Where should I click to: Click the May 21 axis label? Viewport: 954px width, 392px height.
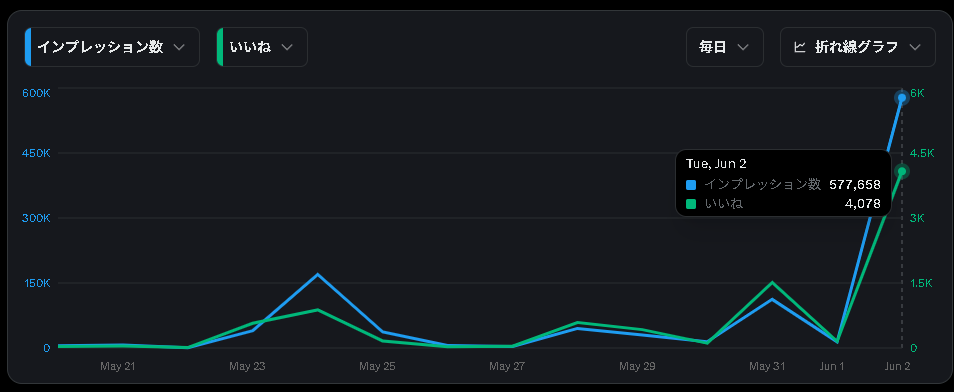(117, 366)
